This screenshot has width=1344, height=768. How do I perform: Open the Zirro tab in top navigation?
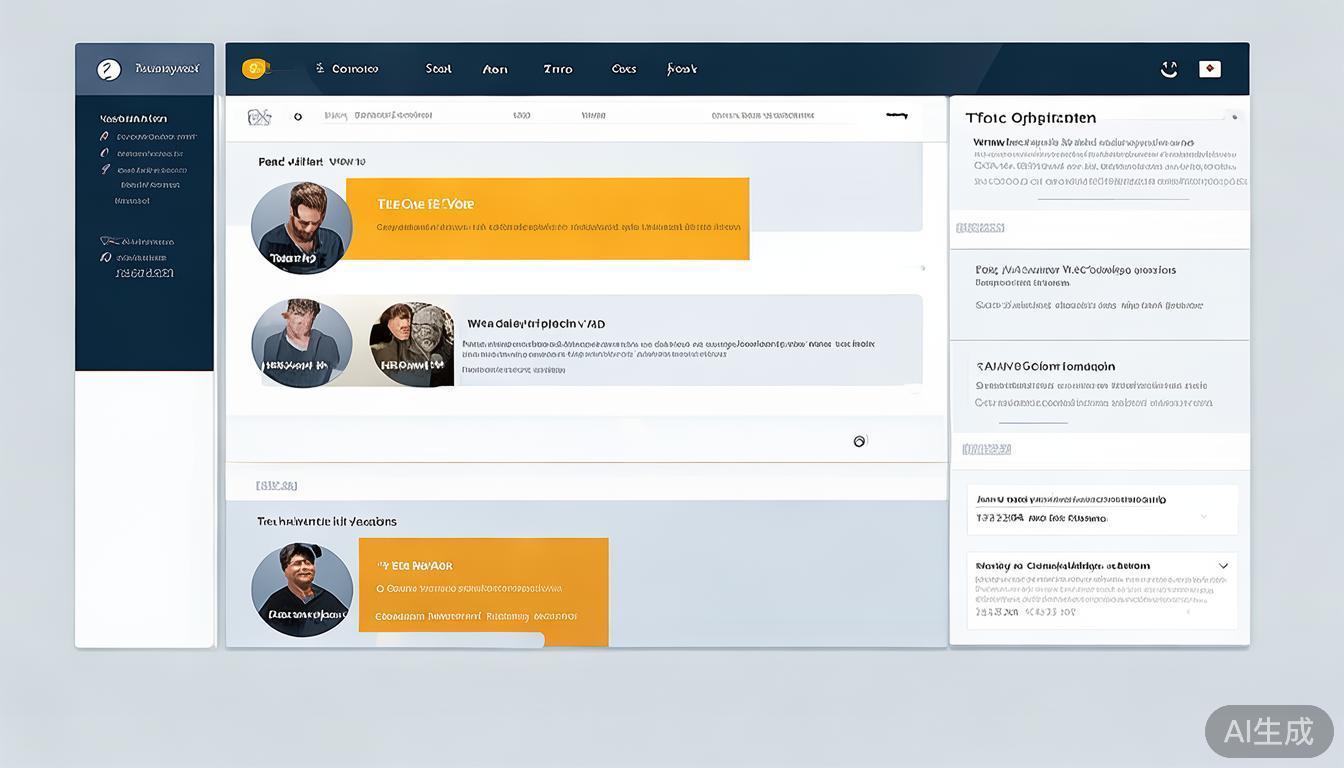tap(558, 69)
